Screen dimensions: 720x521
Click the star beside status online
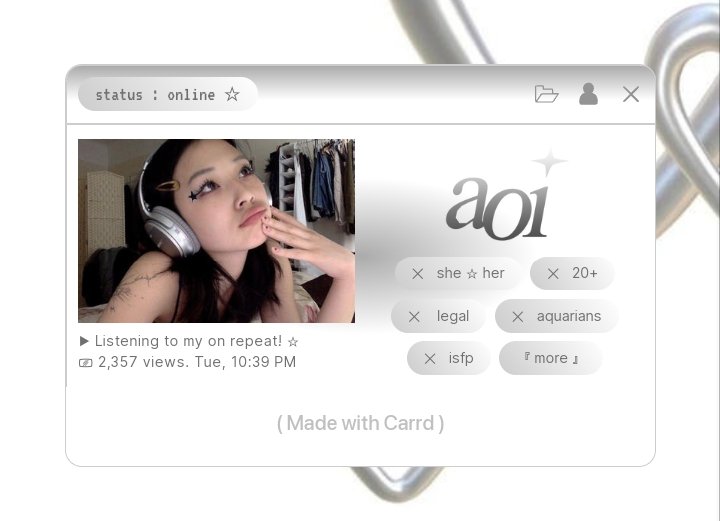(x=232, y=94)
